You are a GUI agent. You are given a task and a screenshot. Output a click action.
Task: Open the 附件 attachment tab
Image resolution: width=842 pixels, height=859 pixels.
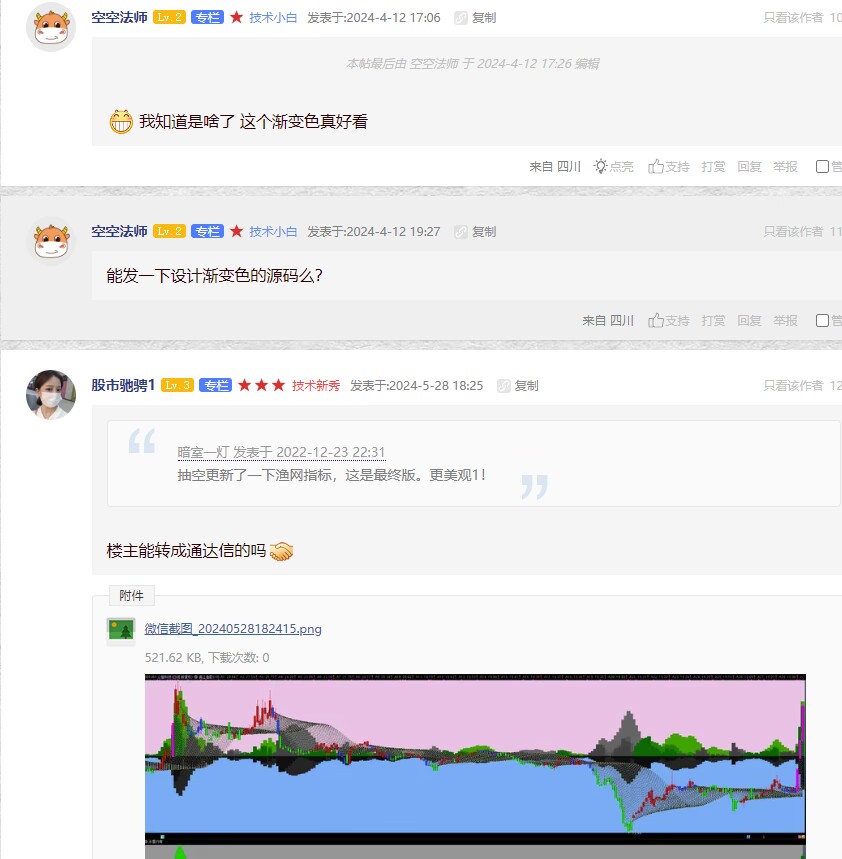[131, 595]
